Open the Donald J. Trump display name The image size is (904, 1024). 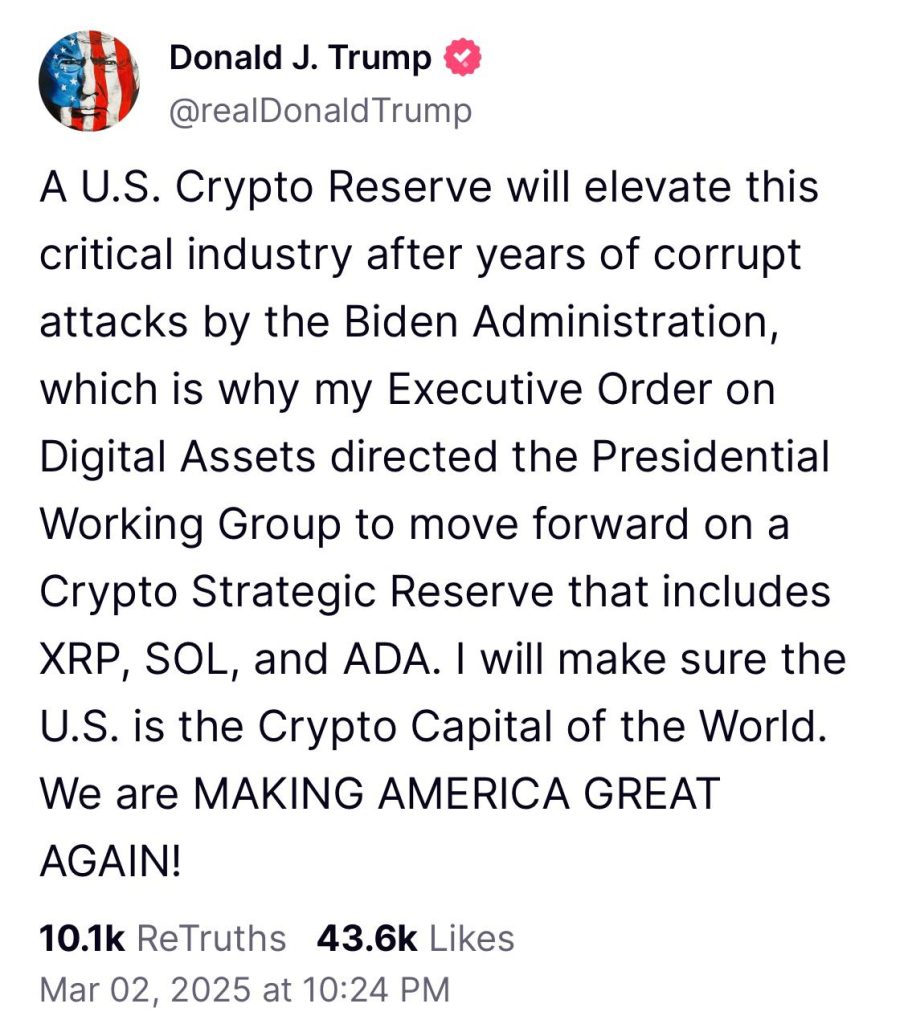(300, 58)
